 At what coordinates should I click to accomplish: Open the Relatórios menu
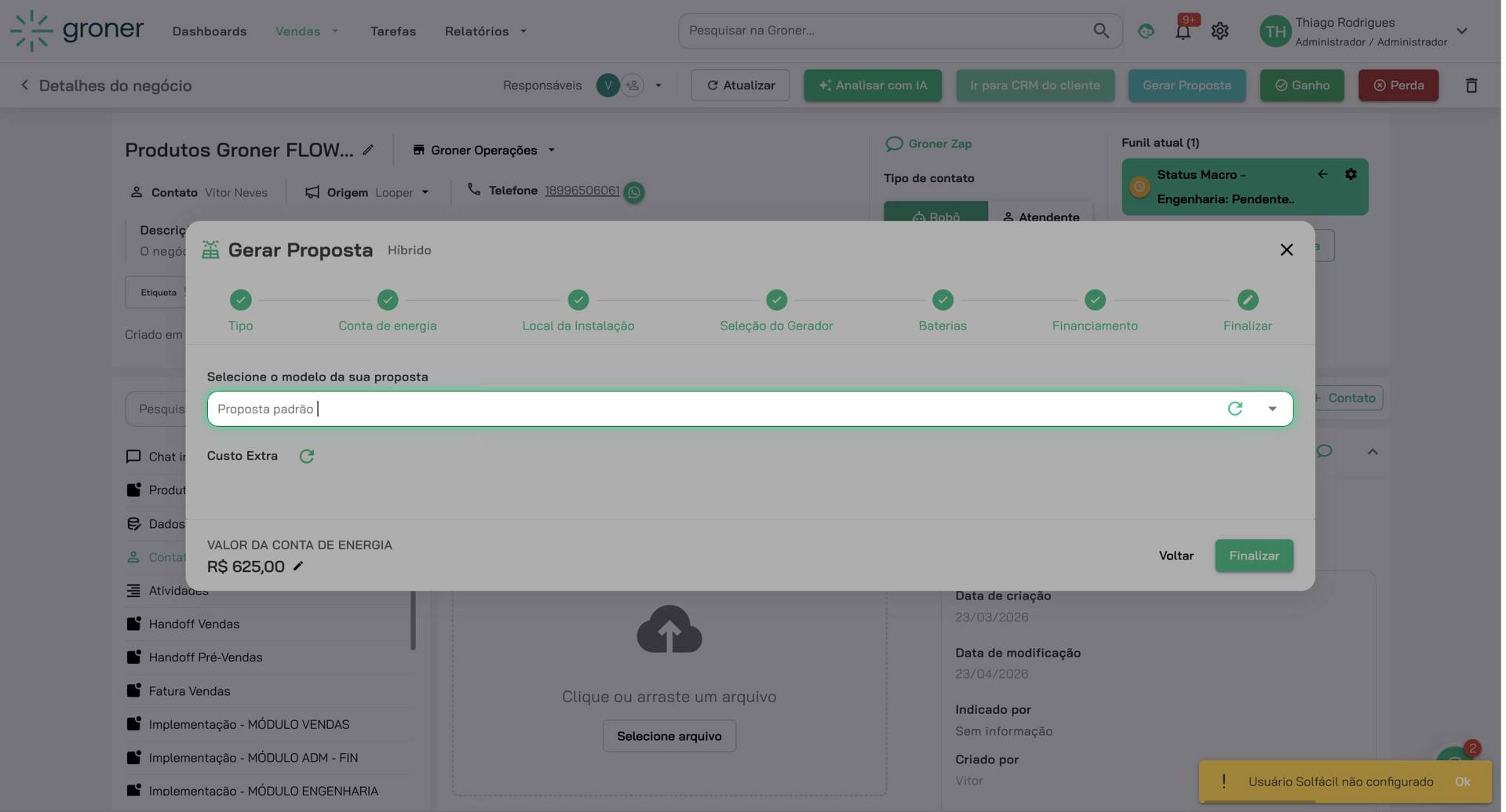(486, 31)
